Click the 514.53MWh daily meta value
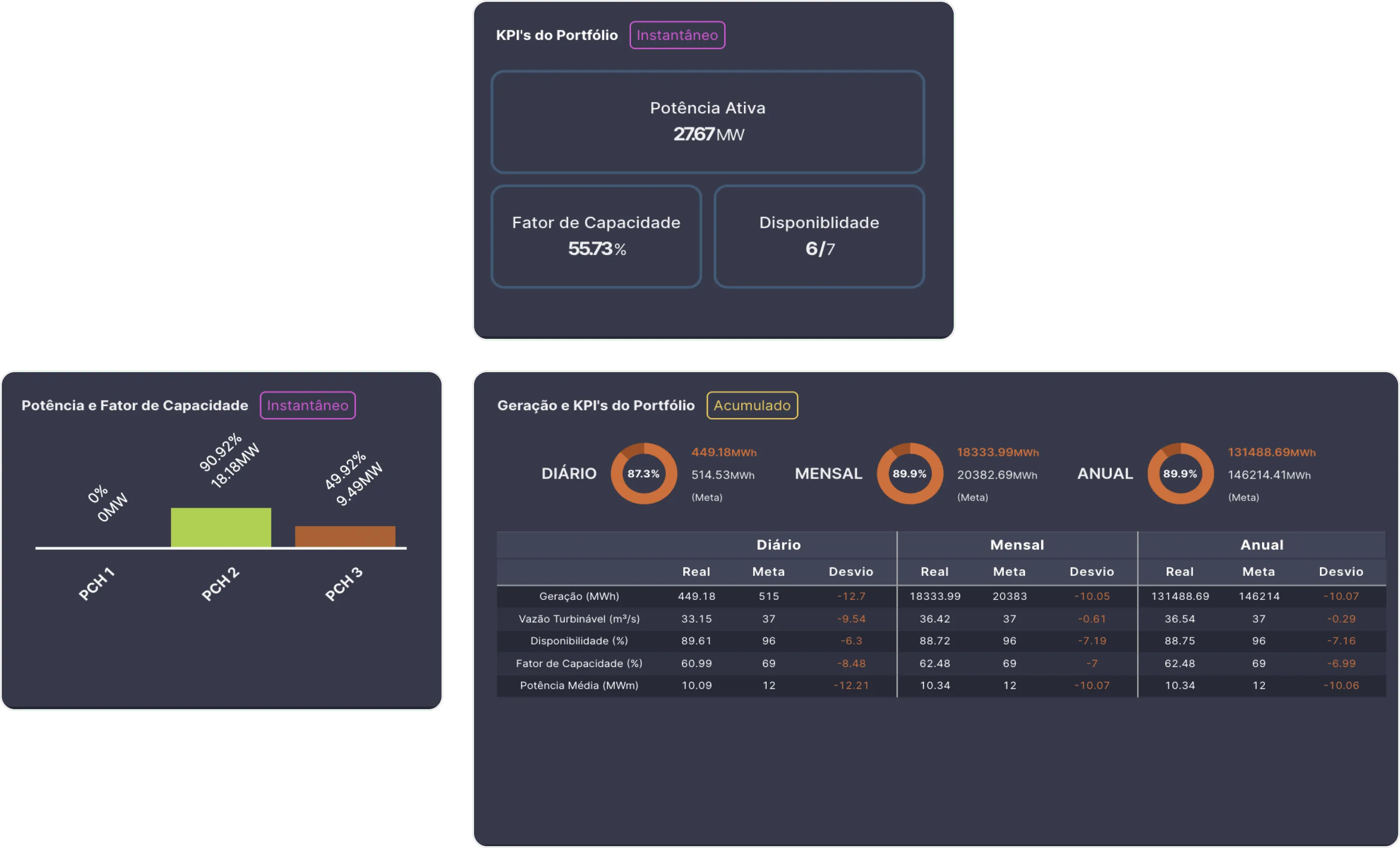1400x848 pixels. 723,475
